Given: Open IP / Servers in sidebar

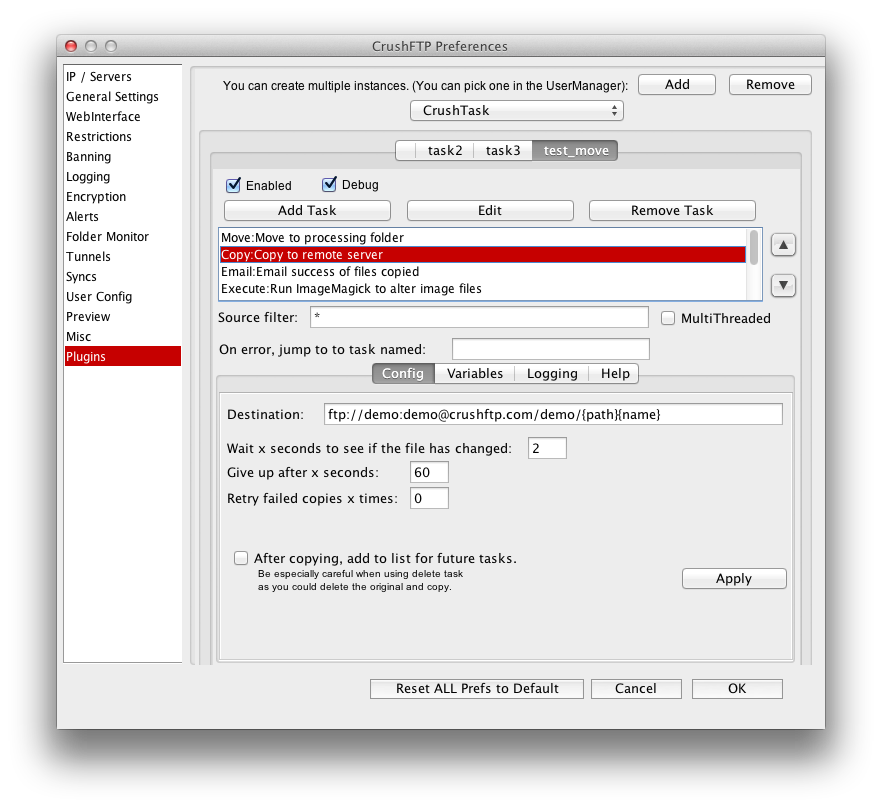Looking at the screenshot, I should pos(123,77).
